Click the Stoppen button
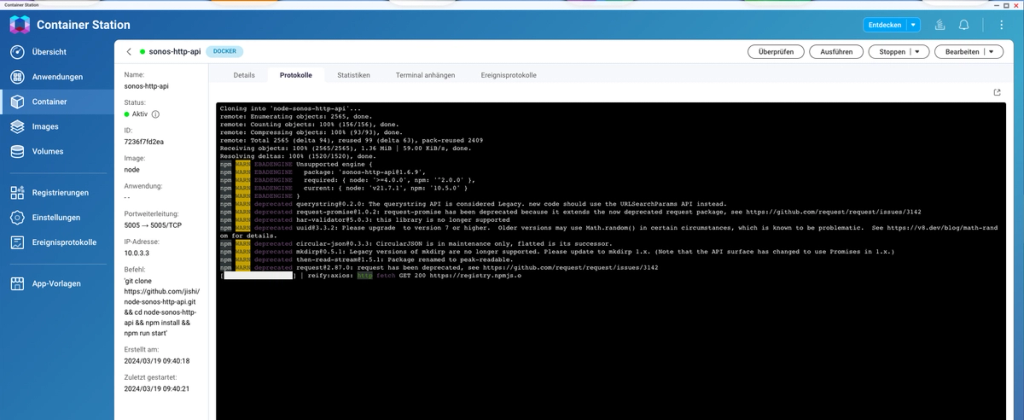 pyautogui.click(x=891, y=52)
